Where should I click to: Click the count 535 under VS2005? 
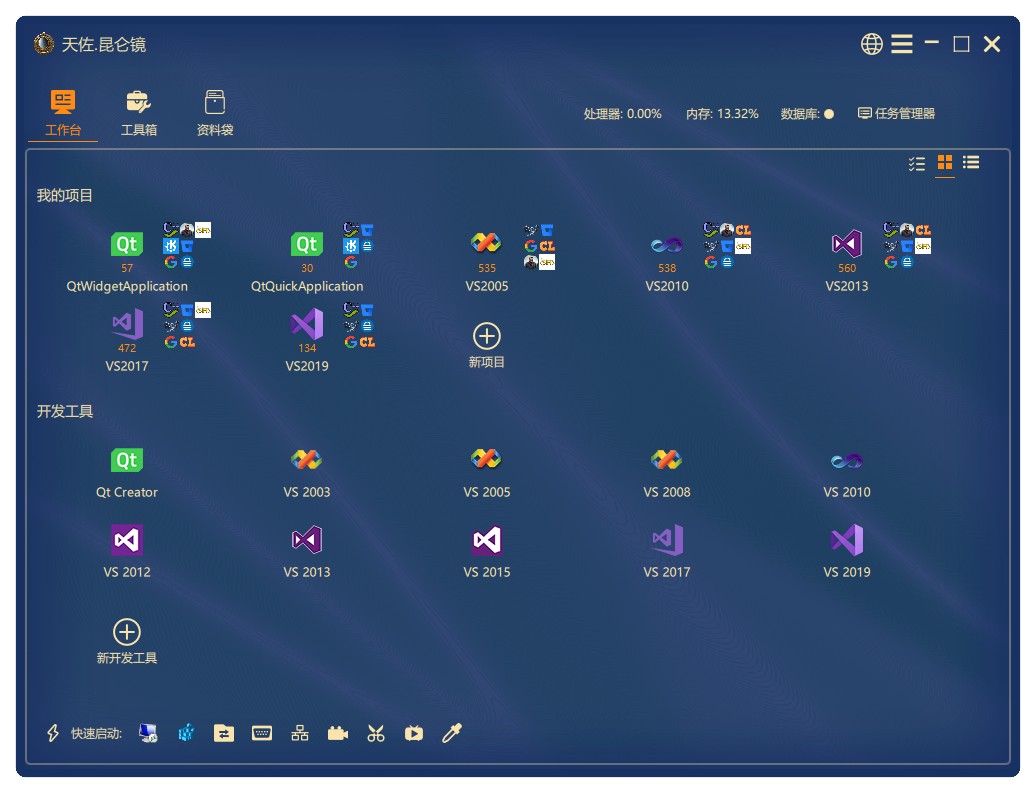point(486,268)
